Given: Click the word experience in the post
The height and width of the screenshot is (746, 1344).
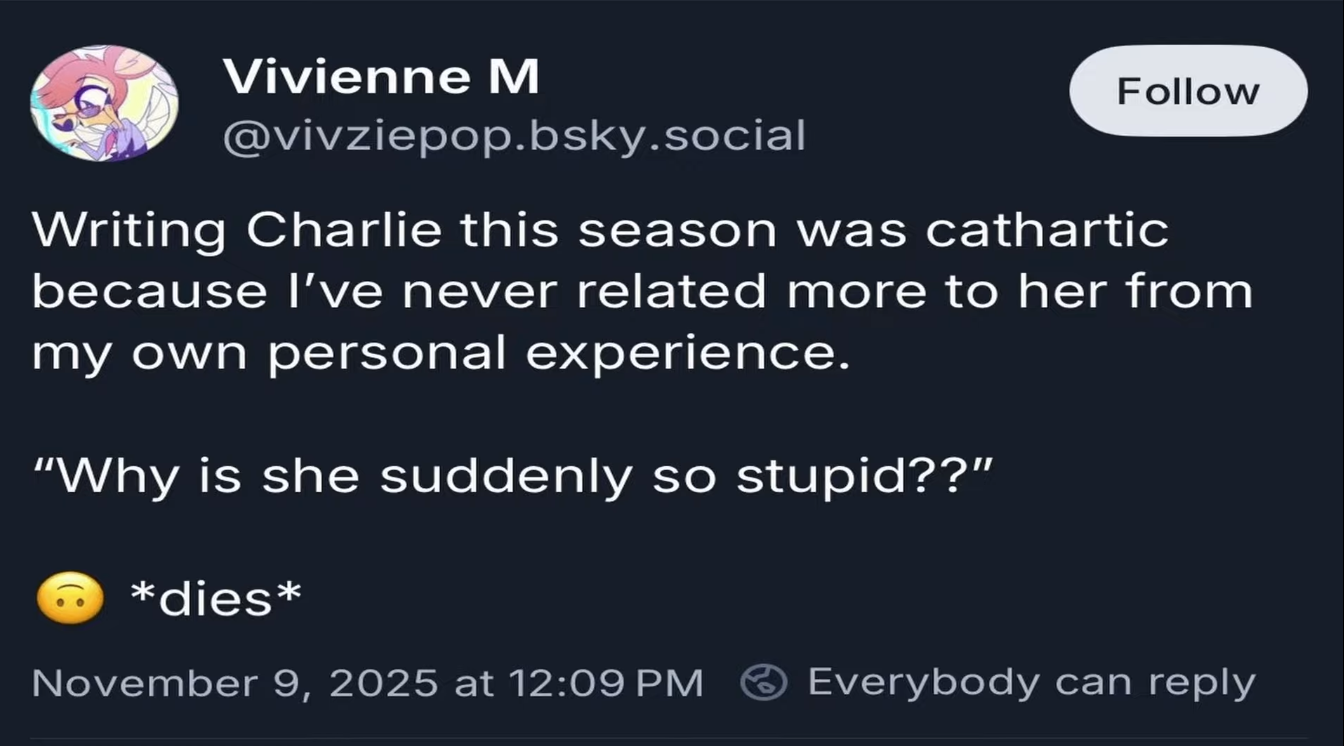Looking at the screenshot, I should coord(681,354).
